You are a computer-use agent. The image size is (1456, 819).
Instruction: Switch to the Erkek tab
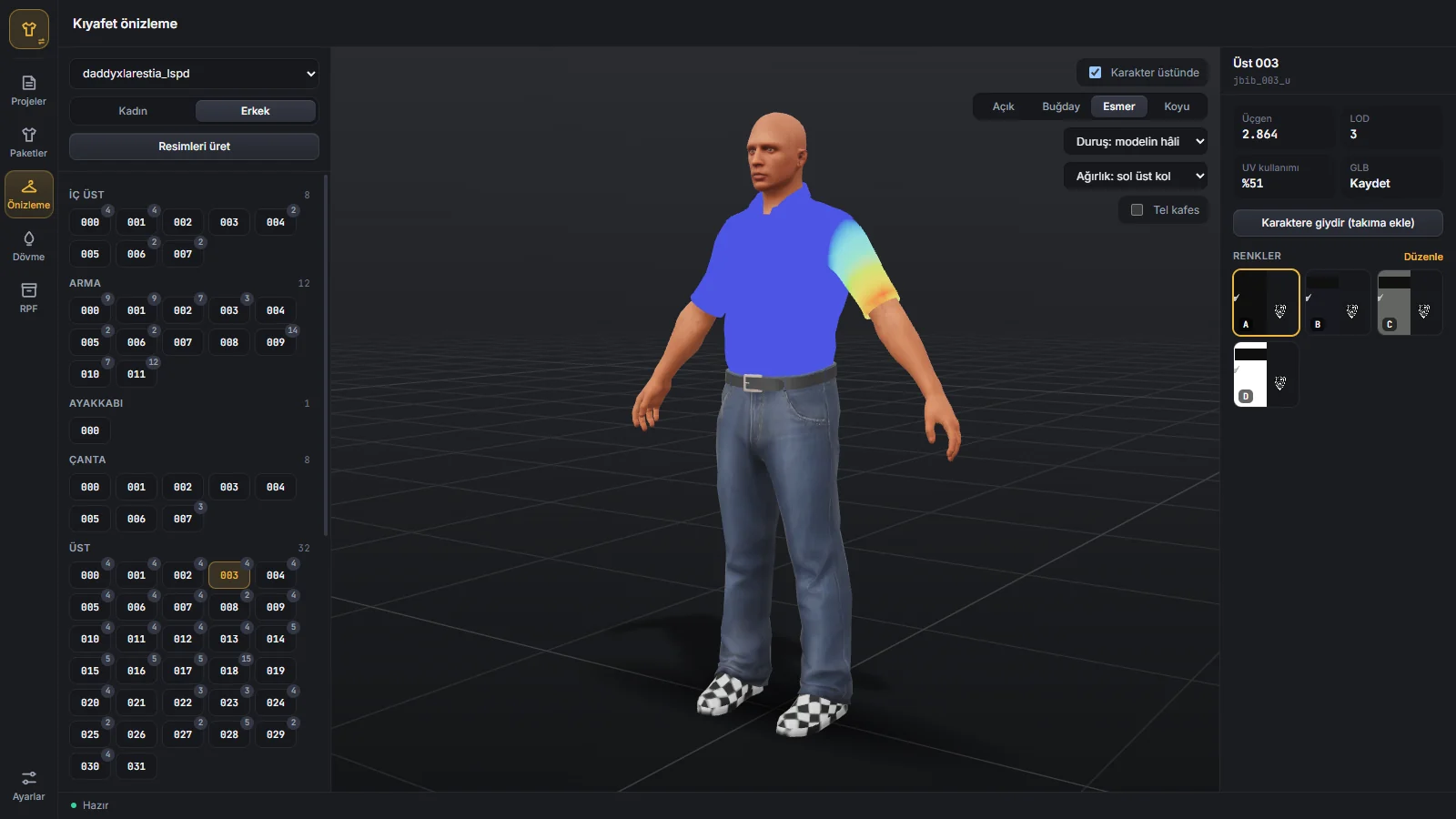click(256, 111)
